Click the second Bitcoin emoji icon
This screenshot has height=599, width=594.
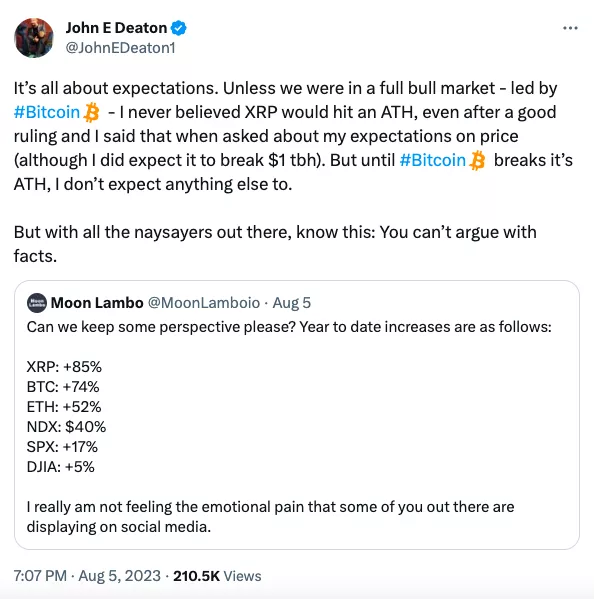point(477,160)
